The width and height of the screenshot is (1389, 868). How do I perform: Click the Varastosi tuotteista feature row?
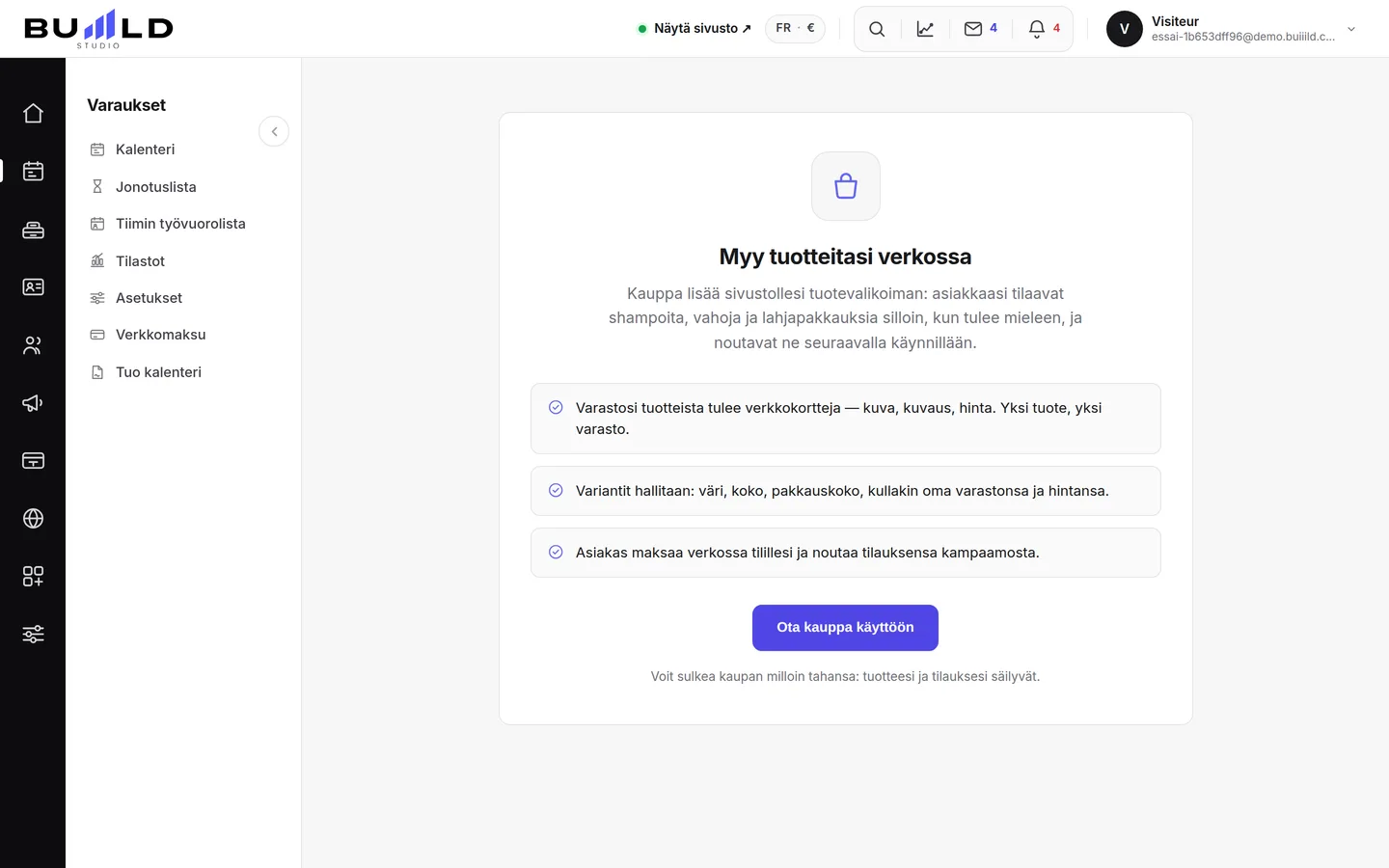point(846,419)
